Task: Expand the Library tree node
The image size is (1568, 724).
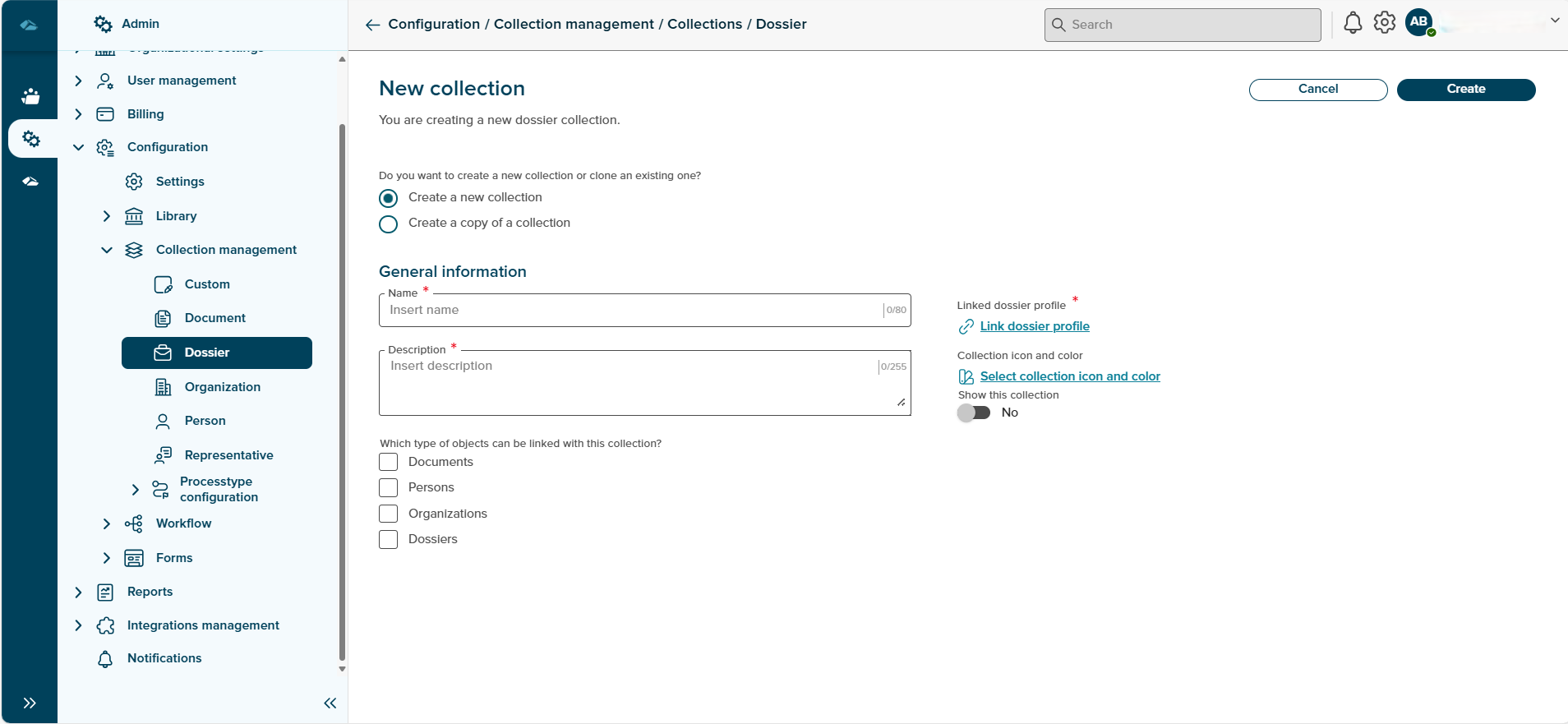Action: point(106,216)
